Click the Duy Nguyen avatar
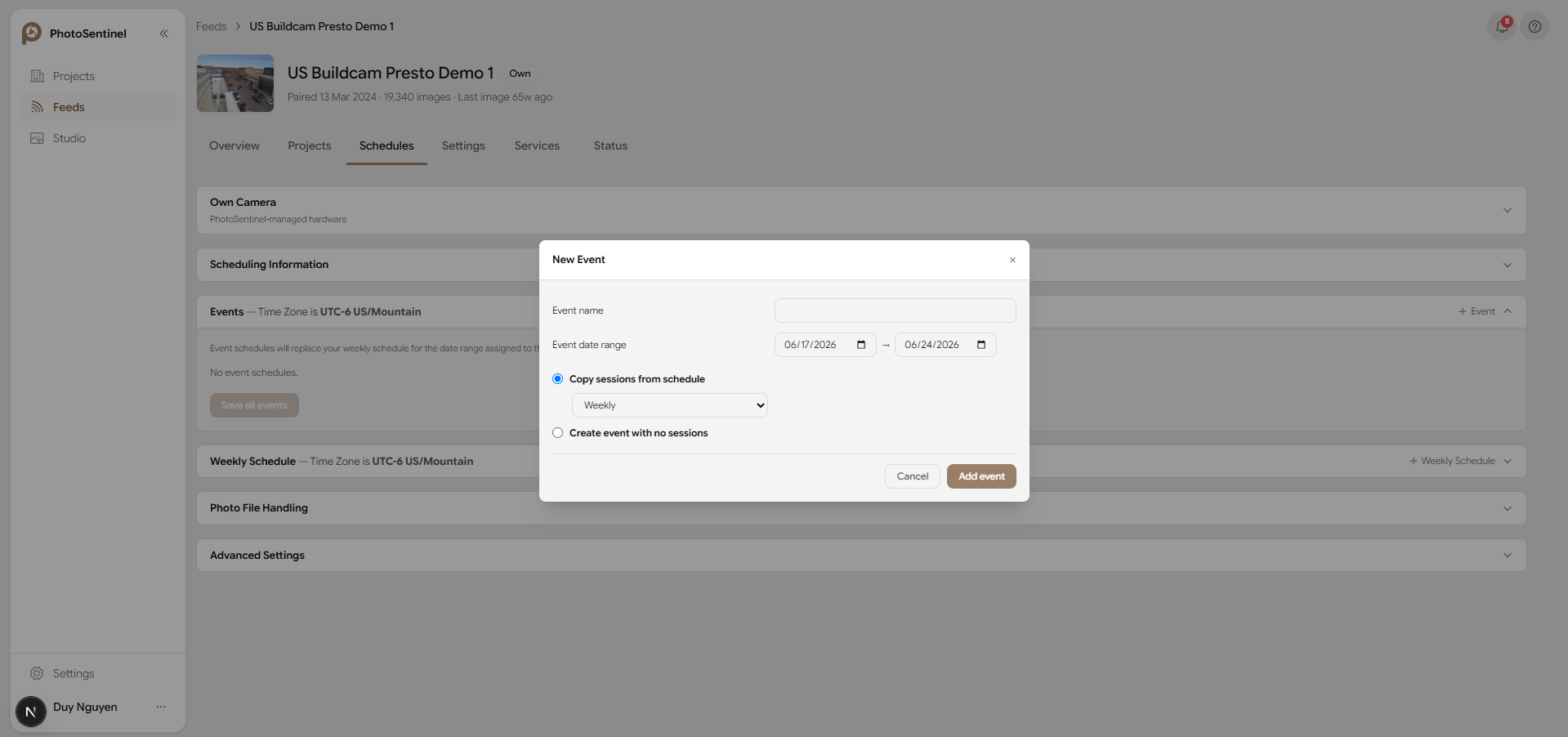Viewport: 1568px width, 737px height. click(x=31, y=711)
